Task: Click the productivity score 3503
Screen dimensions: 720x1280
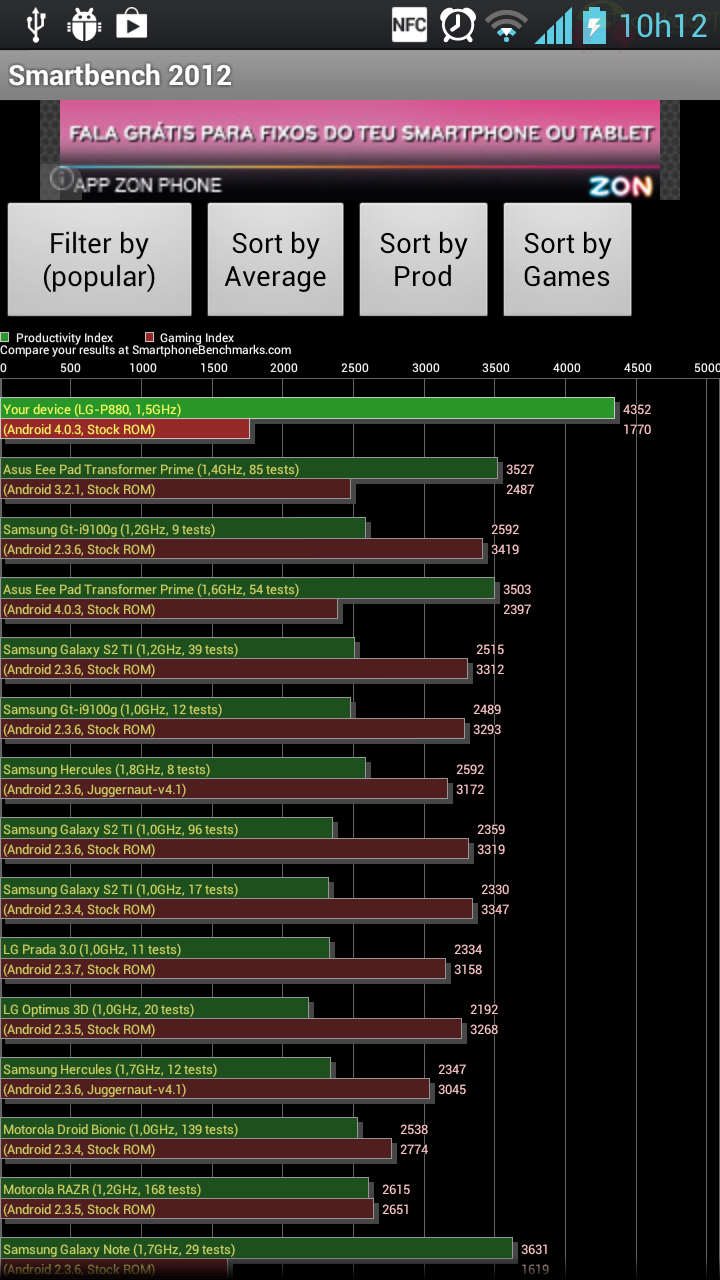Action: coord(517,590)
